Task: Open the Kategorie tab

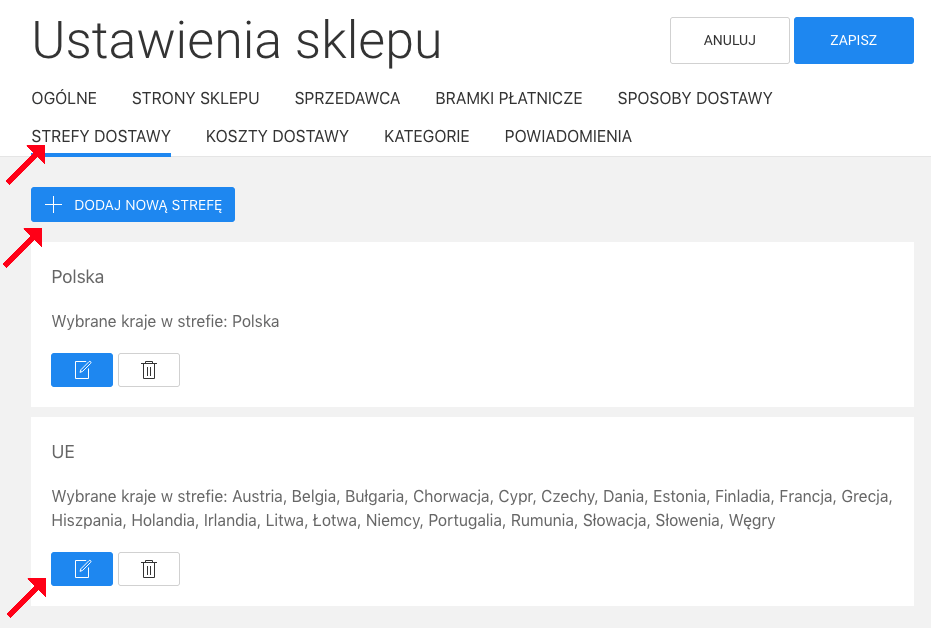Action: (x=426, y=136)
